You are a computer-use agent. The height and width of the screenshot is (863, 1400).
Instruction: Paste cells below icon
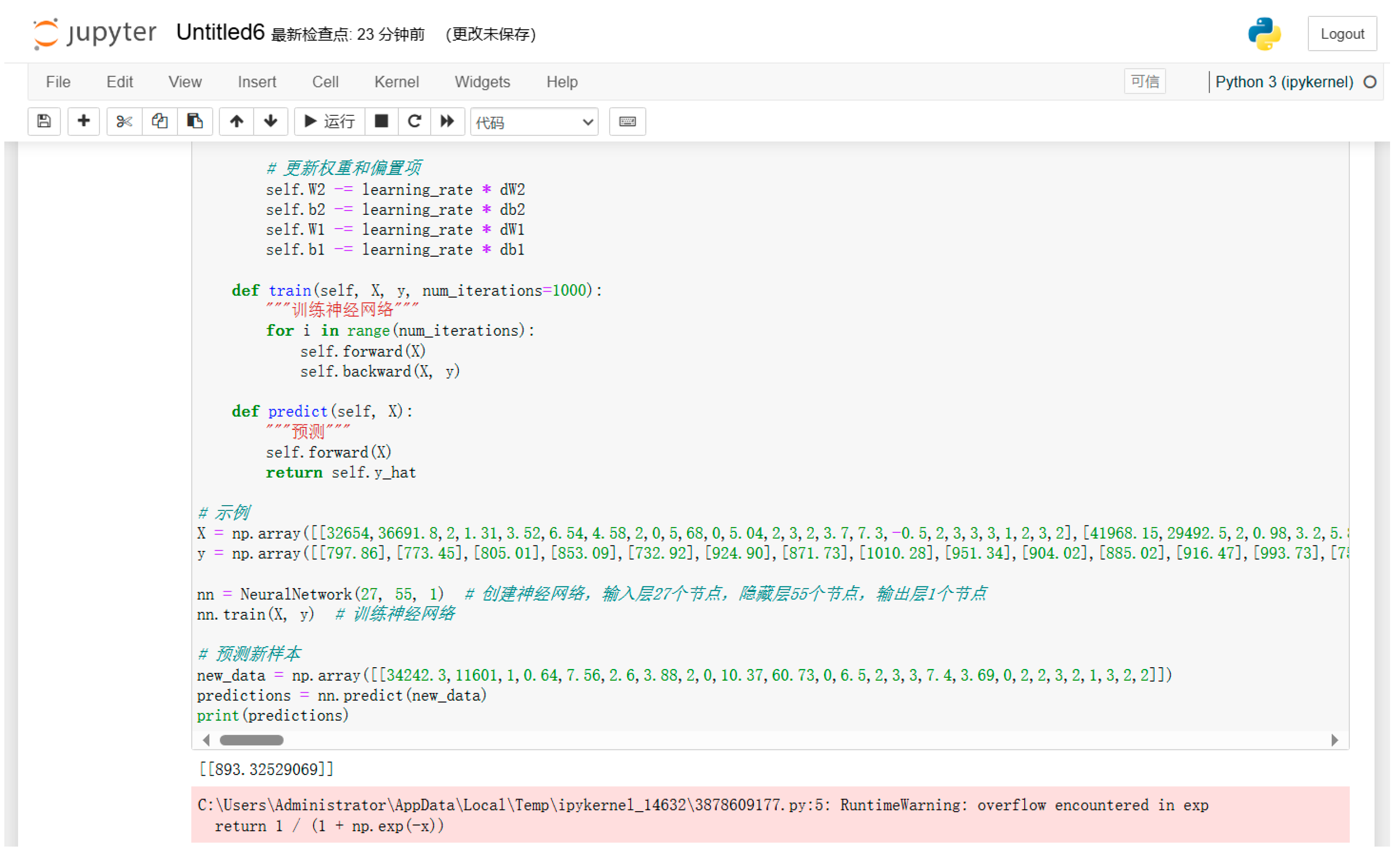pyautogui.click(x=194, y=121)
